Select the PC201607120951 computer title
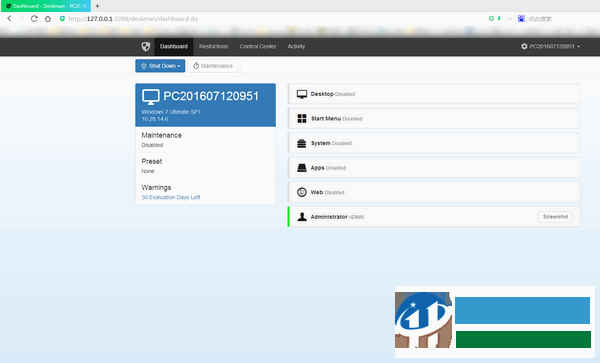 pos(211,96)
